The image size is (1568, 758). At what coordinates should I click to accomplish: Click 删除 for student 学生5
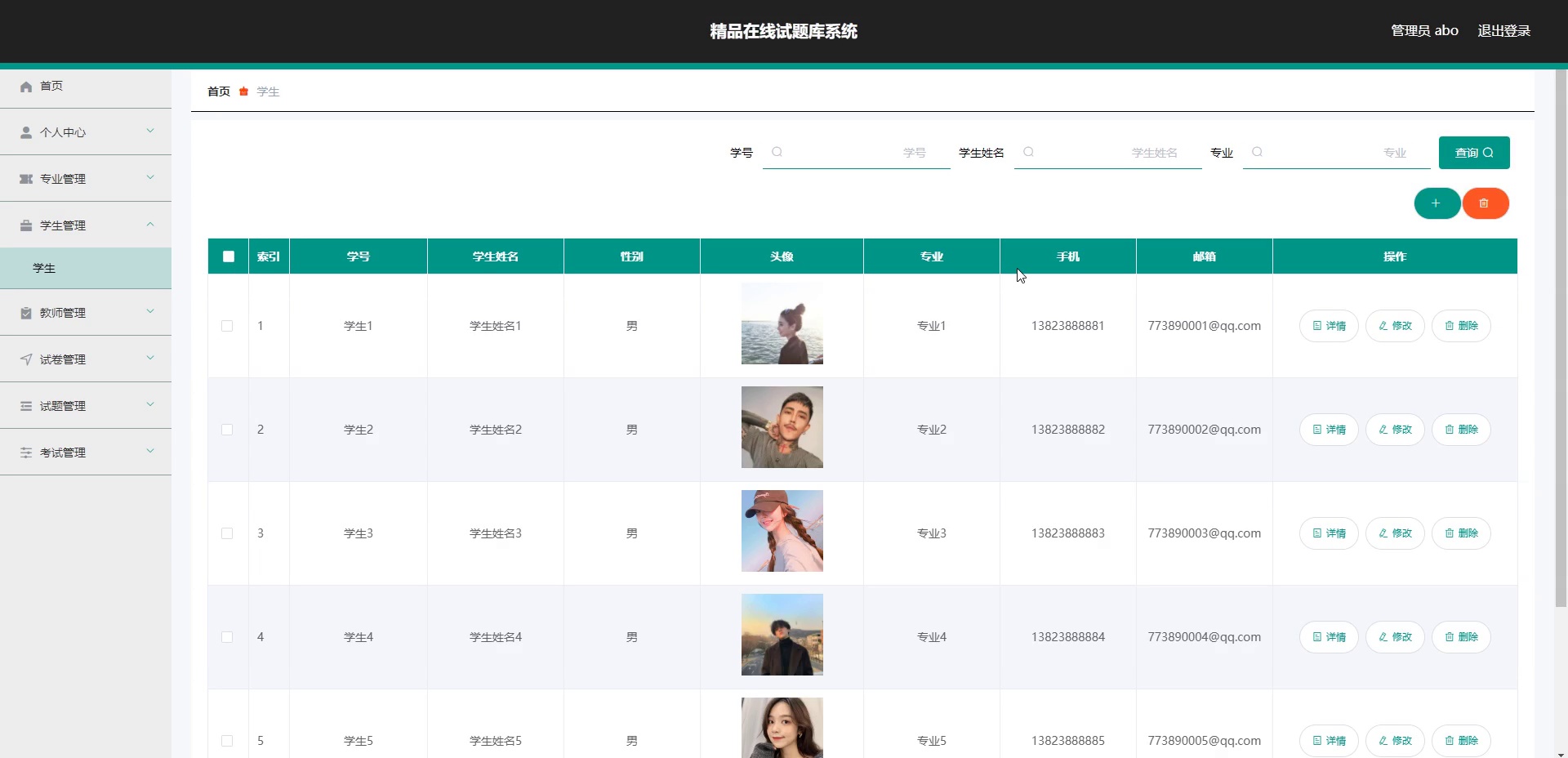coord(1461,741)
